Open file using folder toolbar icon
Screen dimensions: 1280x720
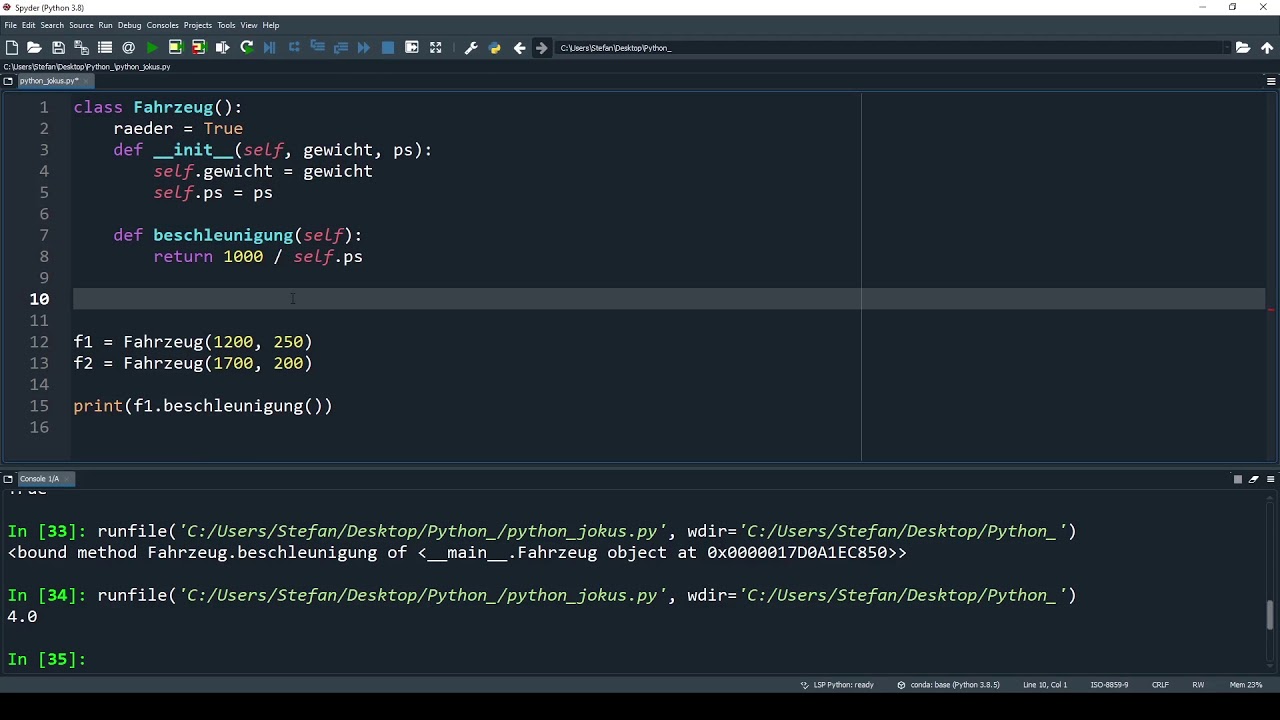point(34,48)
